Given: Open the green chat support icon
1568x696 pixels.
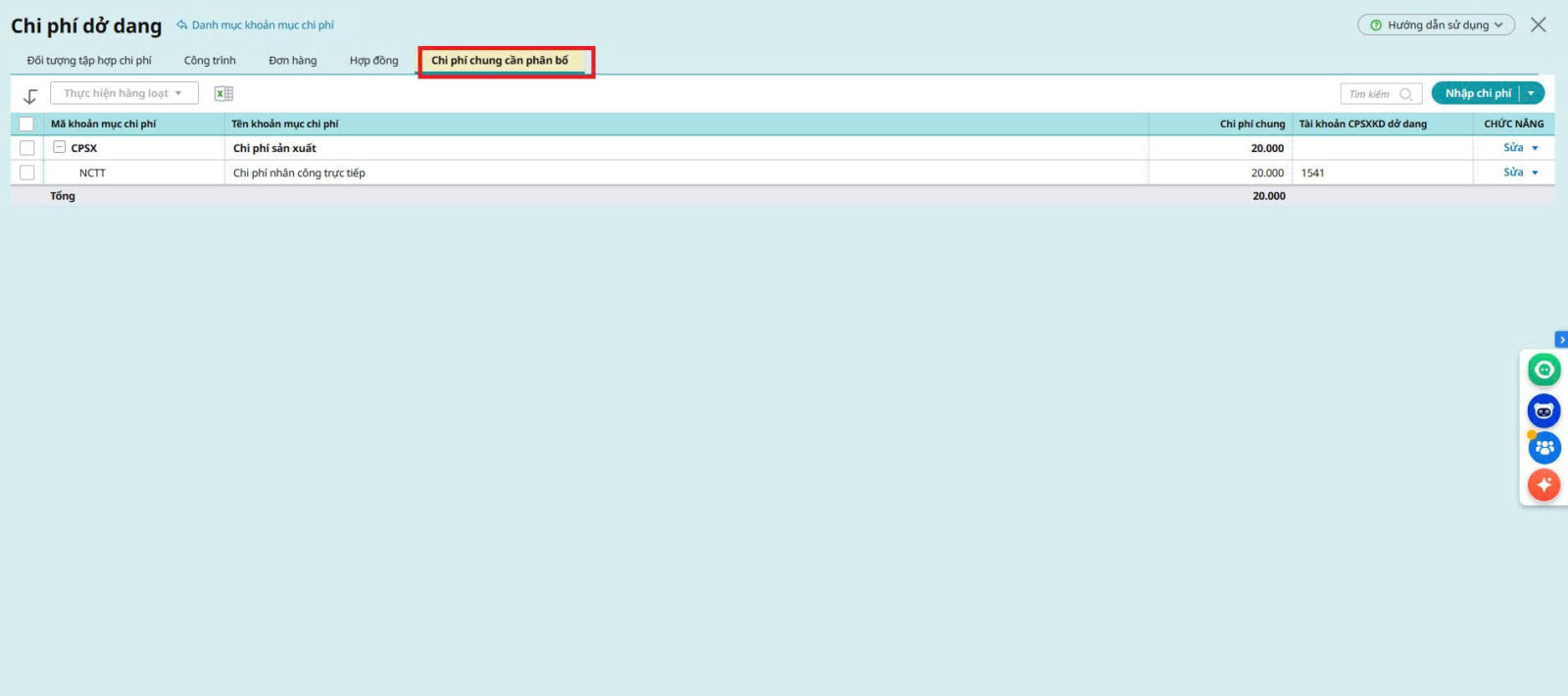Looking at the screenshot, I should coord(1543,370).
